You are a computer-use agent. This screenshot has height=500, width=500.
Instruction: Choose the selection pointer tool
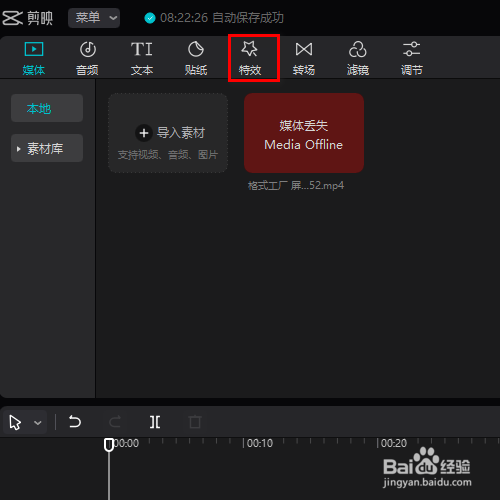pyautogui.click(x=15, y=422)
